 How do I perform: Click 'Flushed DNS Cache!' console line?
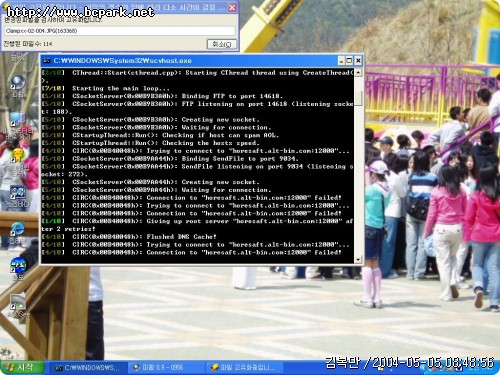click(x=129, y=237)
